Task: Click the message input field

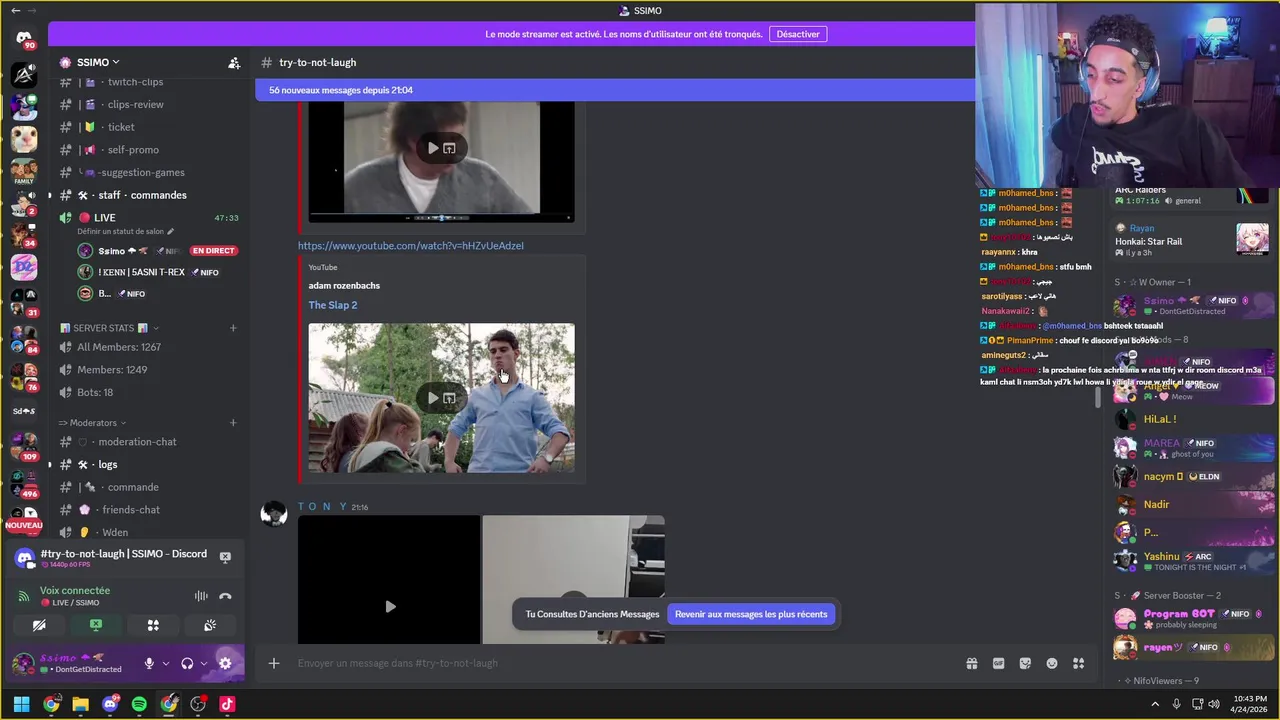Action: point(620,663)
